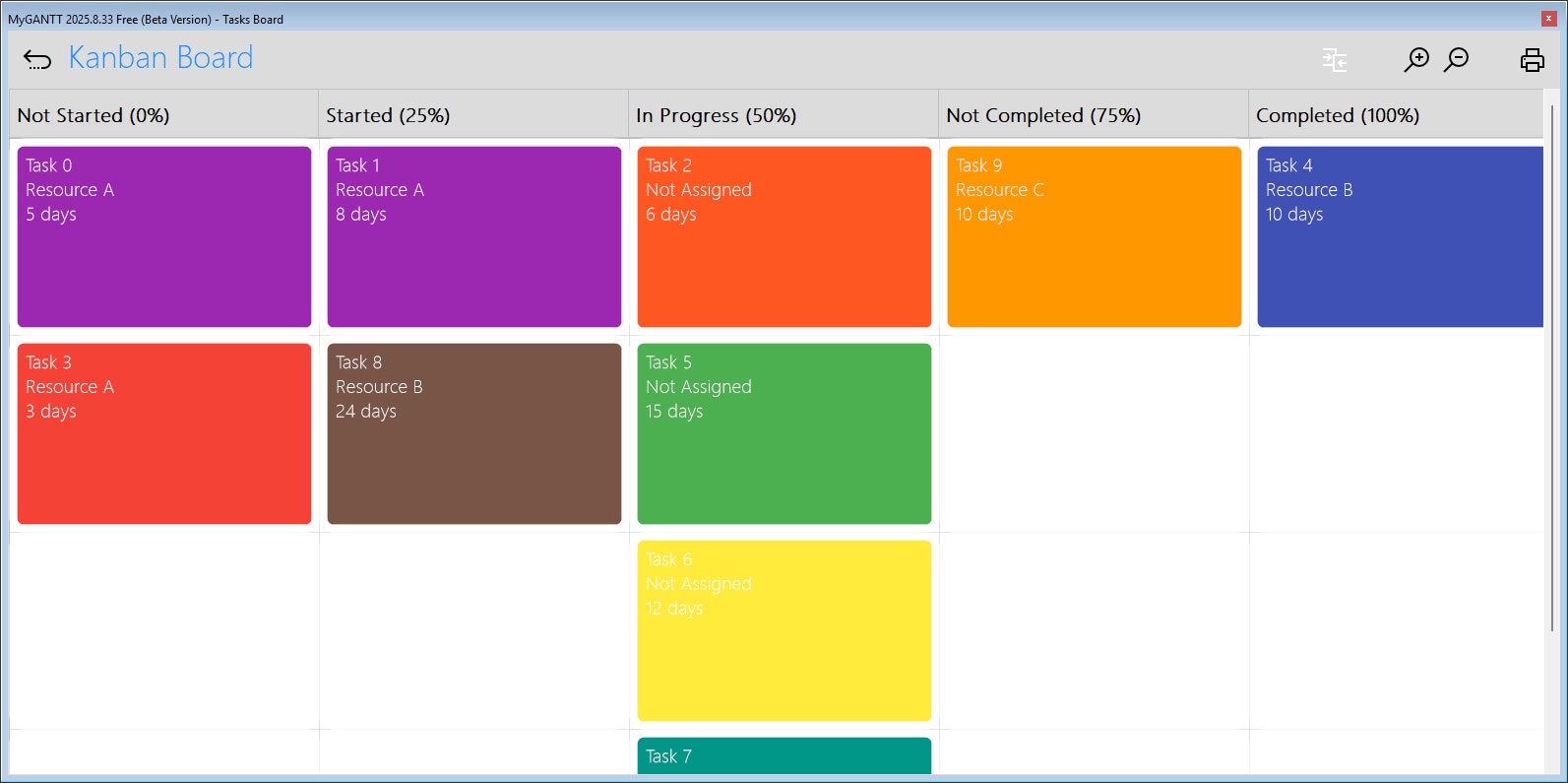
Task: Click 'Not Assigned' on the Task 2 card
Action: 699,190
